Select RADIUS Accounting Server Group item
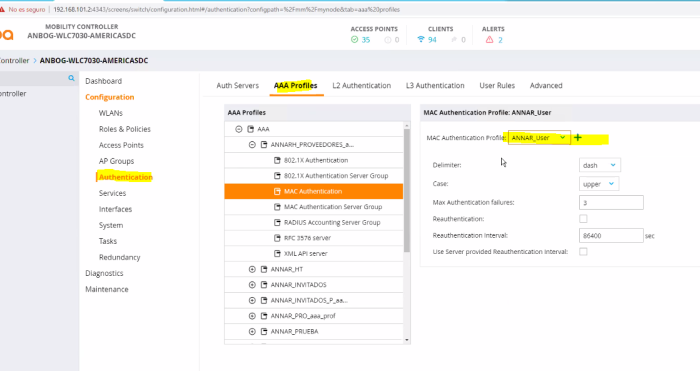The width and height of the screenshot is (700, 371). (313, 222)
